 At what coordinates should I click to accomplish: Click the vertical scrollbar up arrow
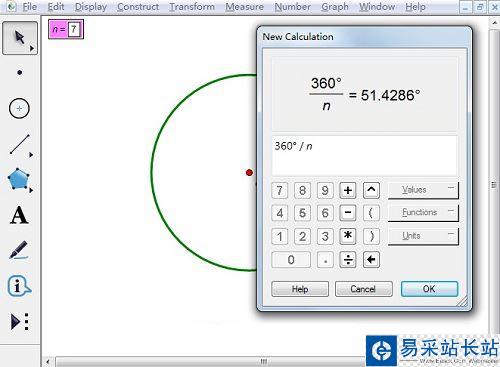[x=495, y=22]
